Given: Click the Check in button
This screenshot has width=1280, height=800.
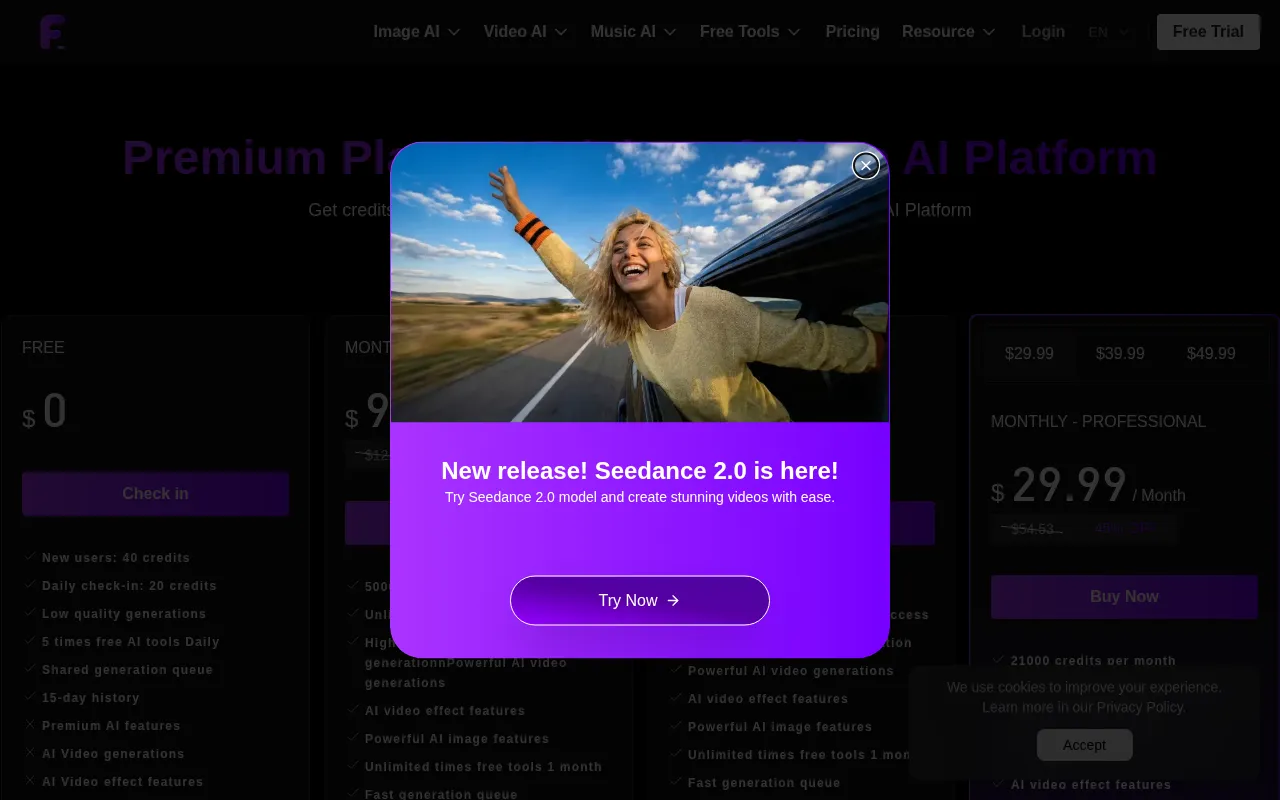Looking at the screenshot, I should pyautogui.click(x=155, y=494).
